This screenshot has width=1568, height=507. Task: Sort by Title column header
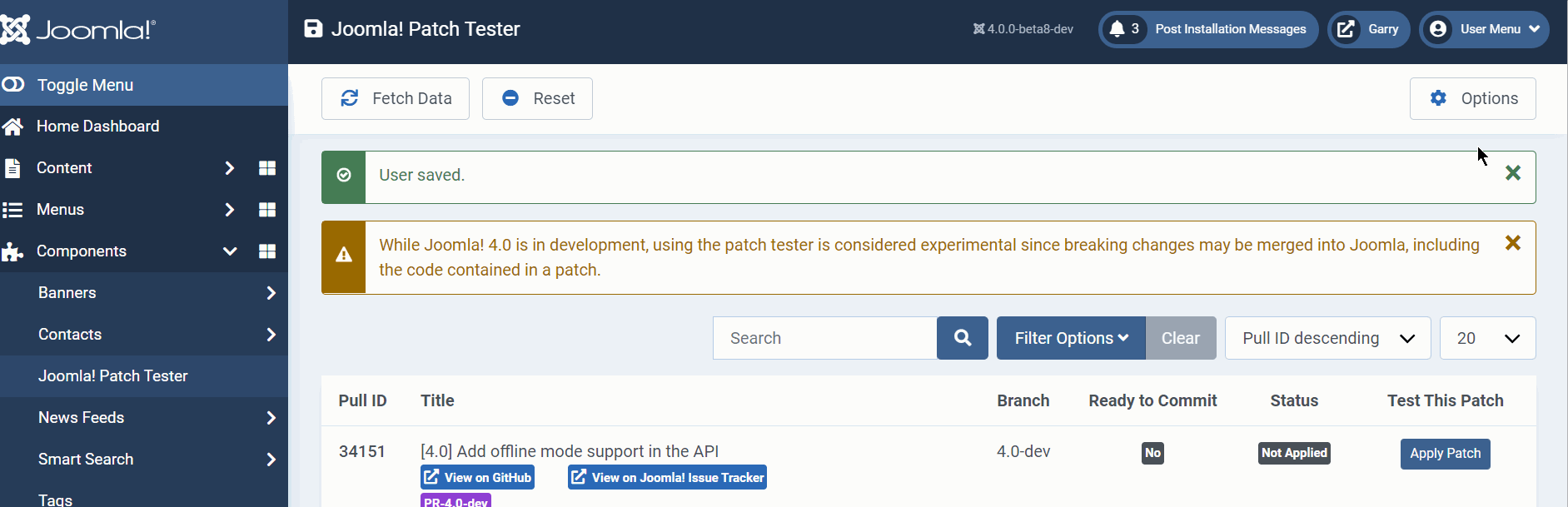437,400
